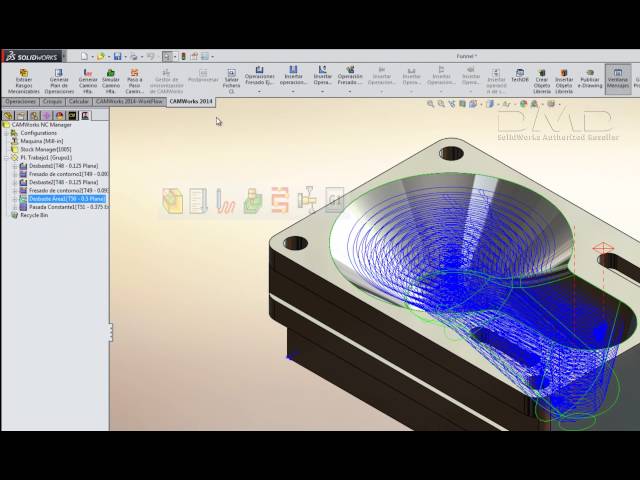This screenshot has height=480, width=640.
Task: Open Paso a Paso Camino tool
Action: (134, 81)
